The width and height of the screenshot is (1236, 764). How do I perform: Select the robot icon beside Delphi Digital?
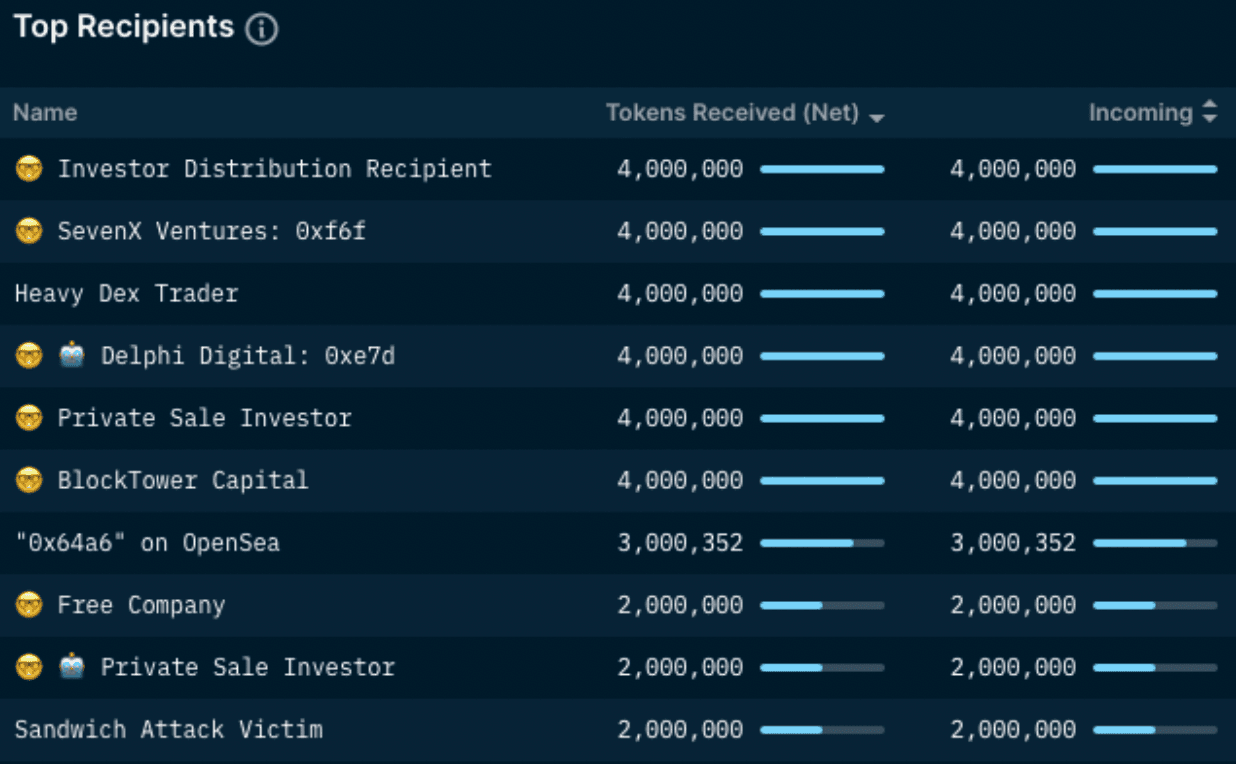pyautogui.click(x=68, y=355)
